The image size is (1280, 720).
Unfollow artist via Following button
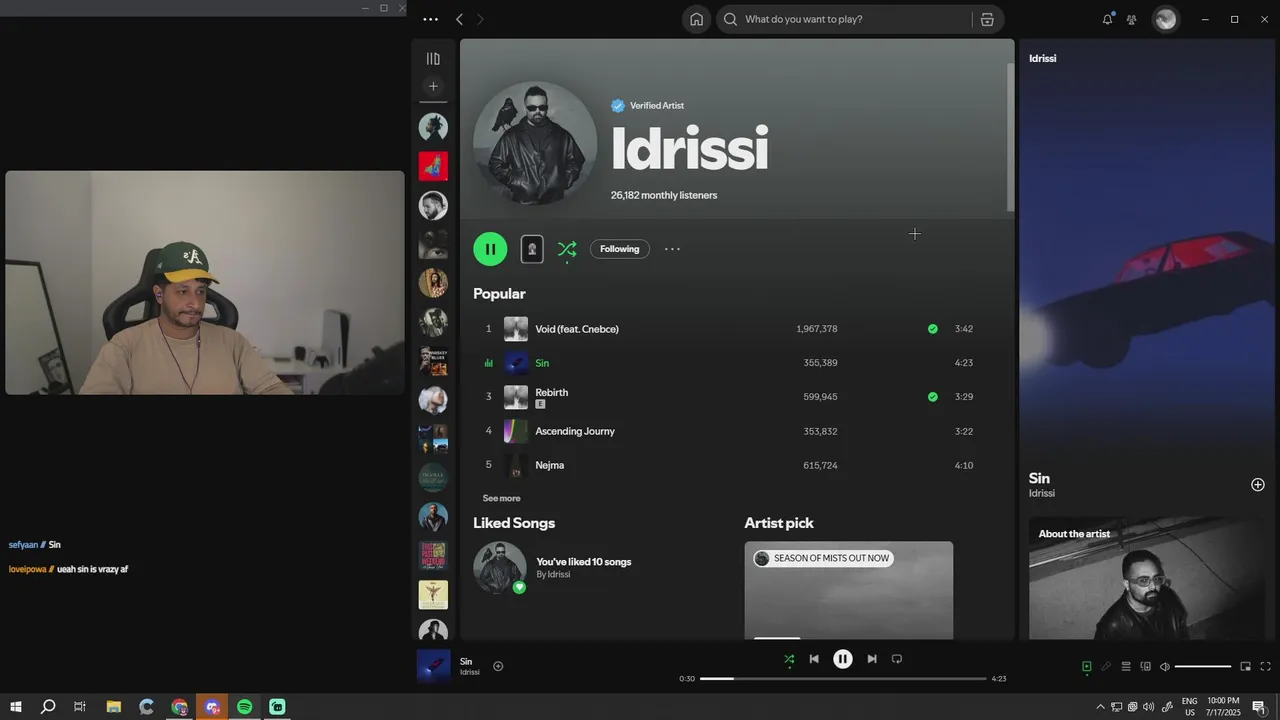620,249
